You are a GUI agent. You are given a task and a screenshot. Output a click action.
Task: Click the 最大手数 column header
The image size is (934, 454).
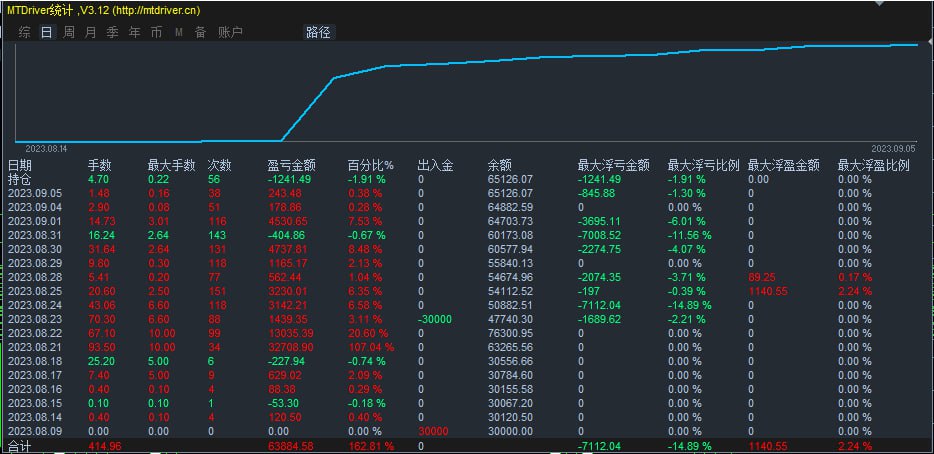coord(172,166)
